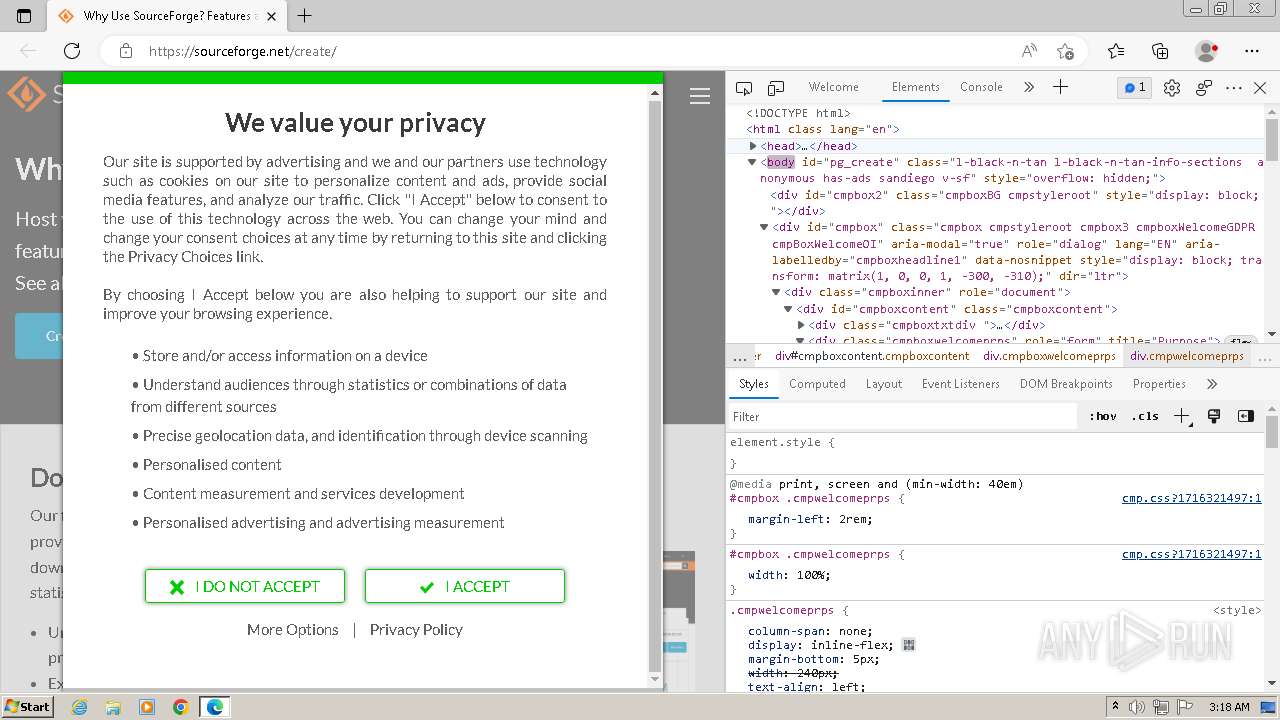Expand the cmpboxtxtdiv div node
This screenshot has width=1280, height=720.
click(x=801, y=325)
